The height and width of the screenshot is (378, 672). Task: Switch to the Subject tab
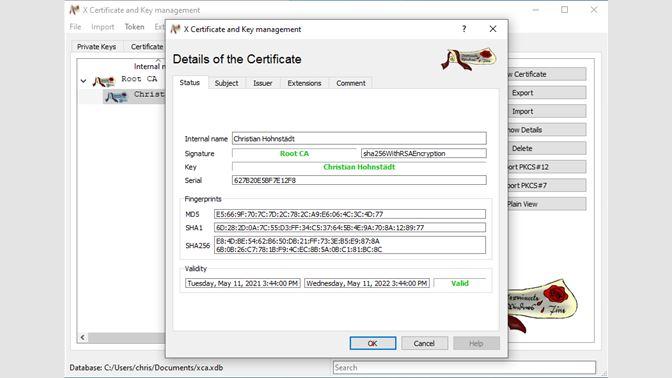[226, 83]
